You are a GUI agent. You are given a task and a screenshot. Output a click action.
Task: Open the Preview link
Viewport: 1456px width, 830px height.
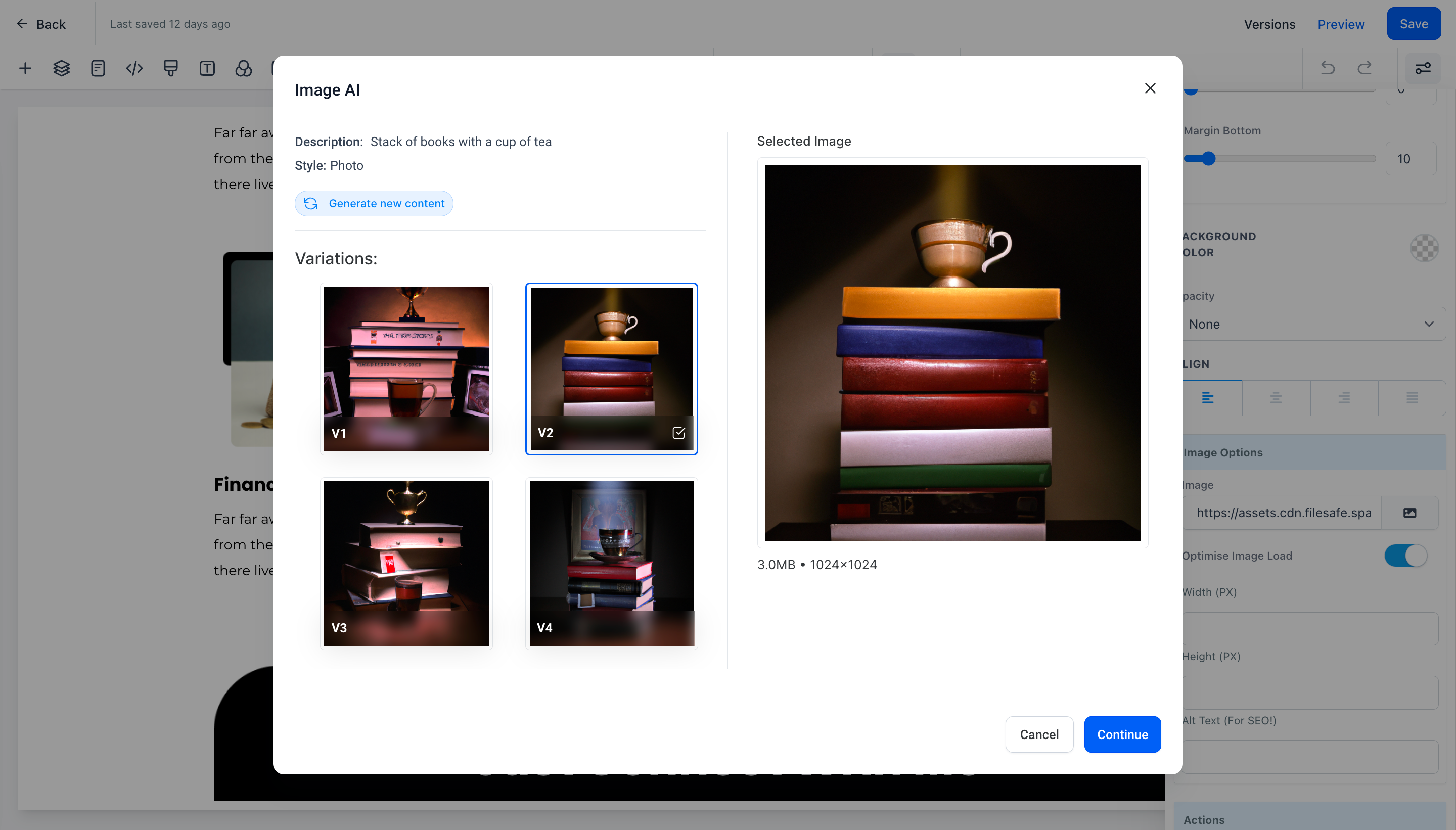(x=1340, y=24)
